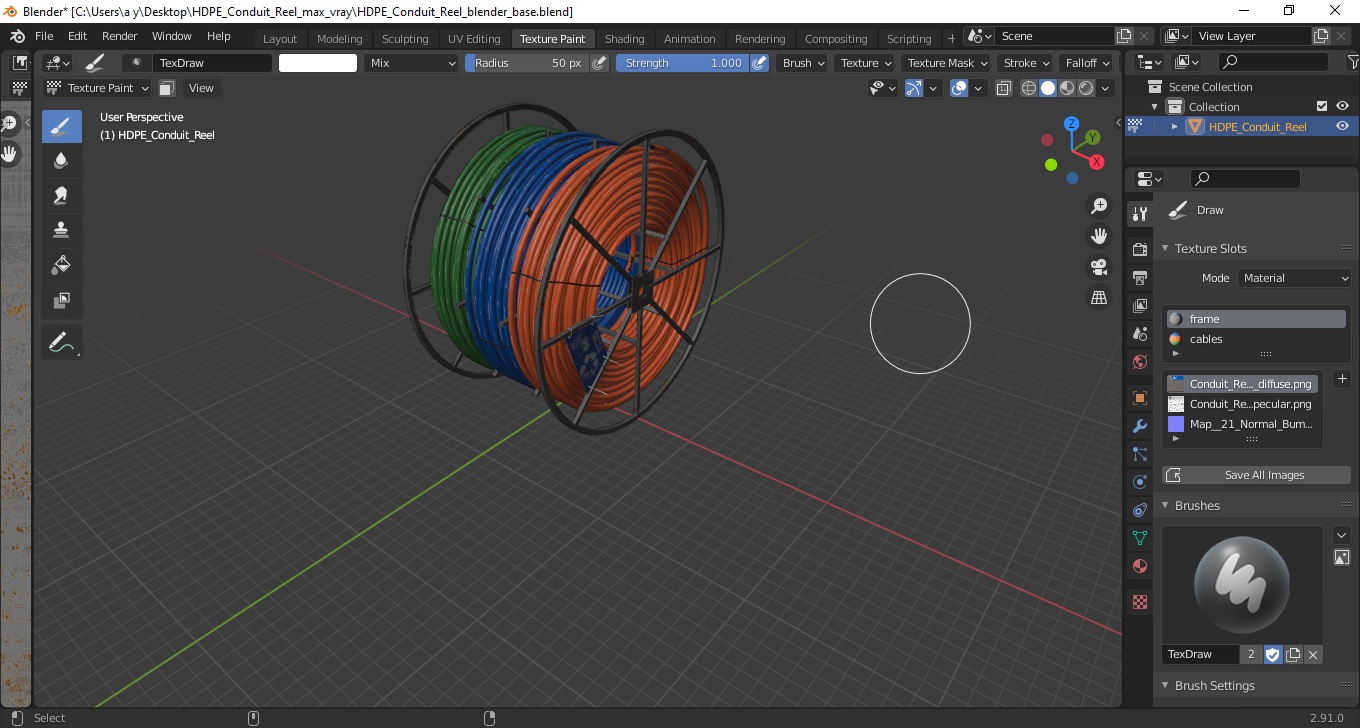Click the white brush color swatch
The width and height of the screenshot is (1360, 728).
(318, 63)
